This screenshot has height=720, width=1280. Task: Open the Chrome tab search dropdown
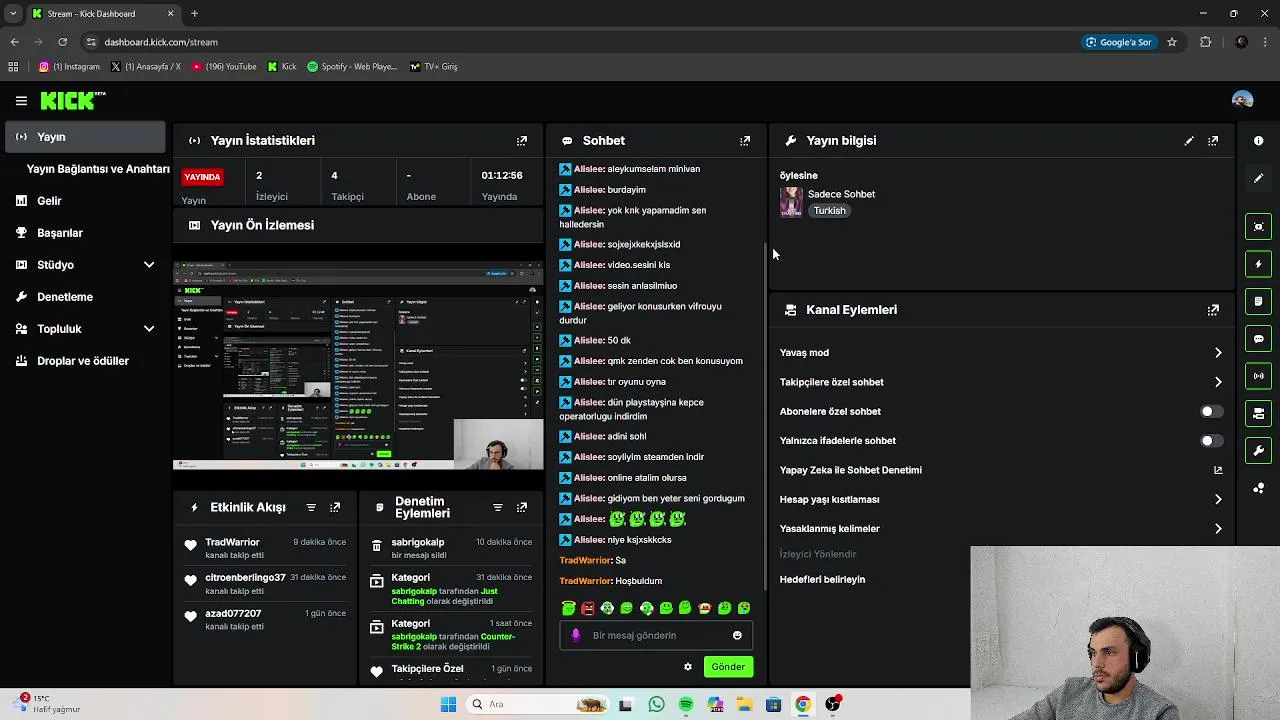point(13,14)
